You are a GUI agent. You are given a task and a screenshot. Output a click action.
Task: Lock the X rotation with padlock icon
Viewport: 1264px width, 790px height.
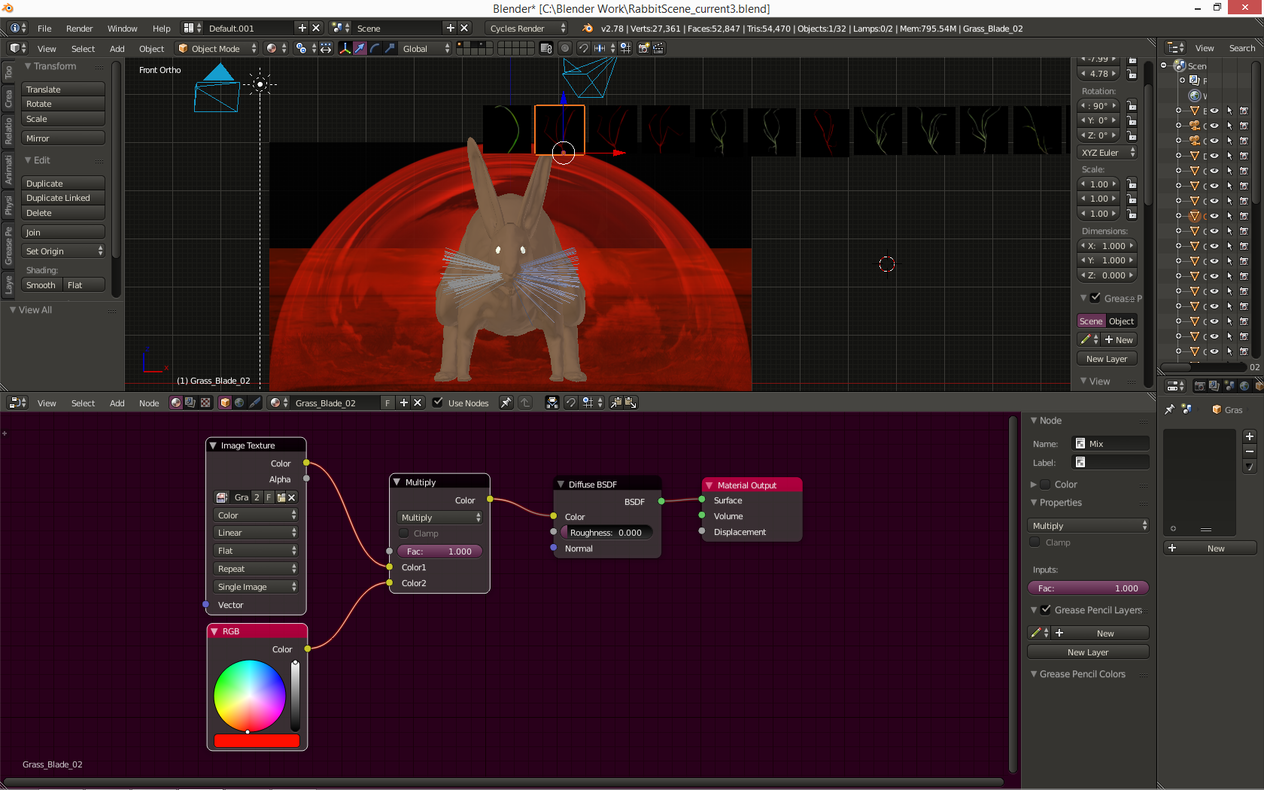click(x=1131, y=105)
